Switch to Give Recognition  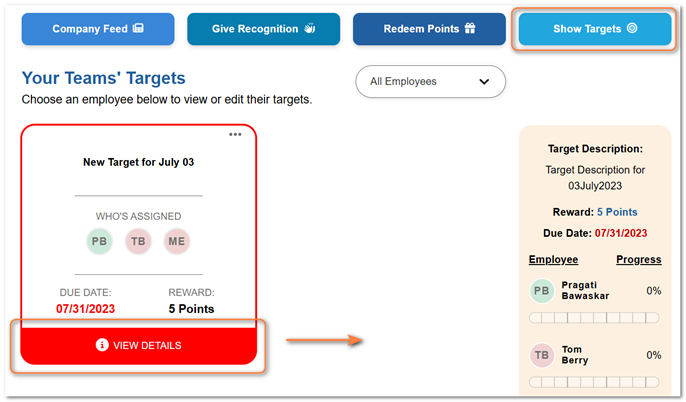[x=263, y=29]
